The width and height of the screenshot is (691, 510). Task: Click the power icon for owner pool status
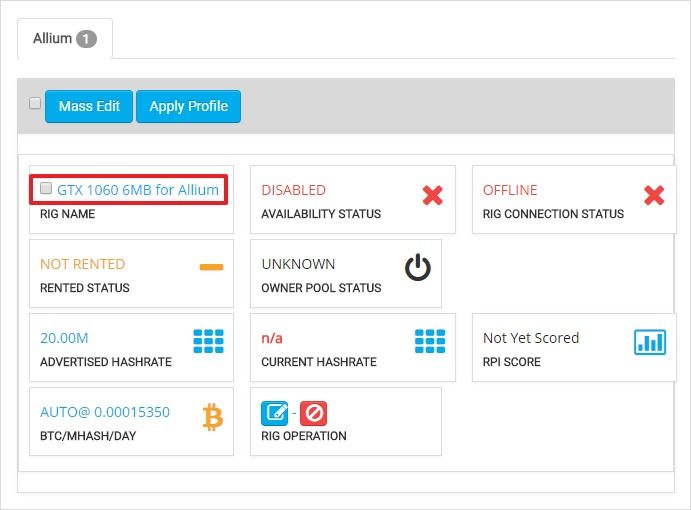418,267
